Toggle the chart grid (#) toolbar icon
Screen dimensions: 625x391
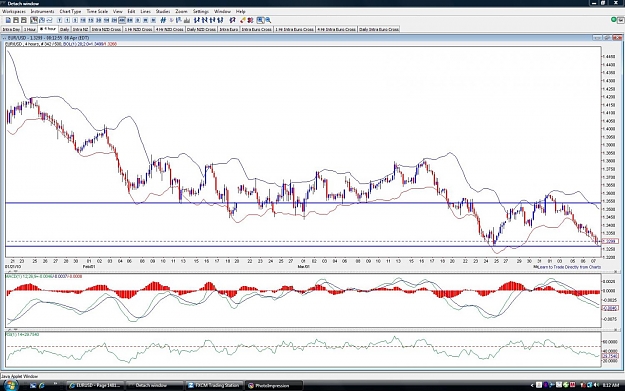[163, 20]
